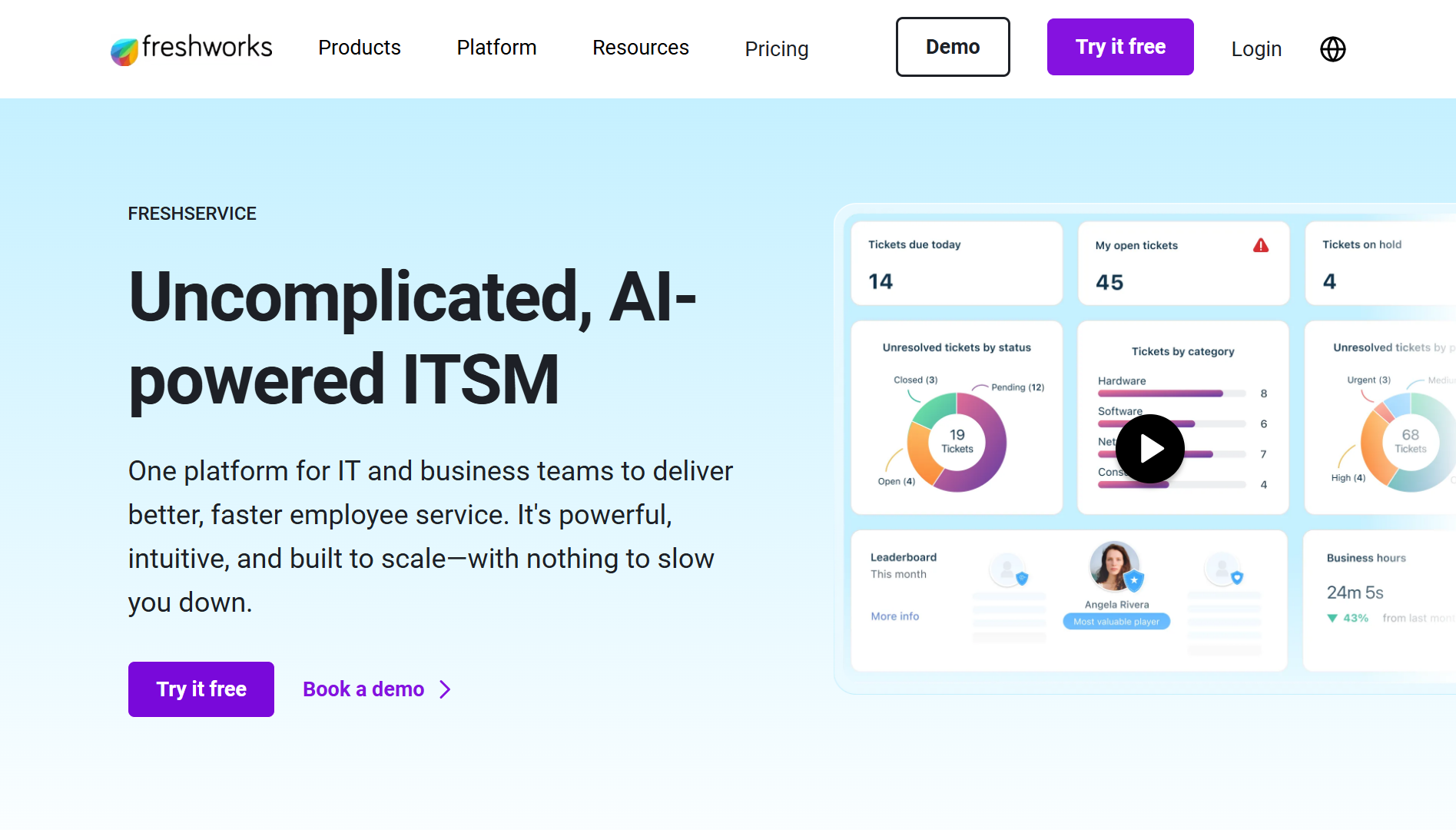Click the arrow beside Book a demo
The width and height of the screenshot is (1456, 830).
pyautogui.click(x=445, y=689)
